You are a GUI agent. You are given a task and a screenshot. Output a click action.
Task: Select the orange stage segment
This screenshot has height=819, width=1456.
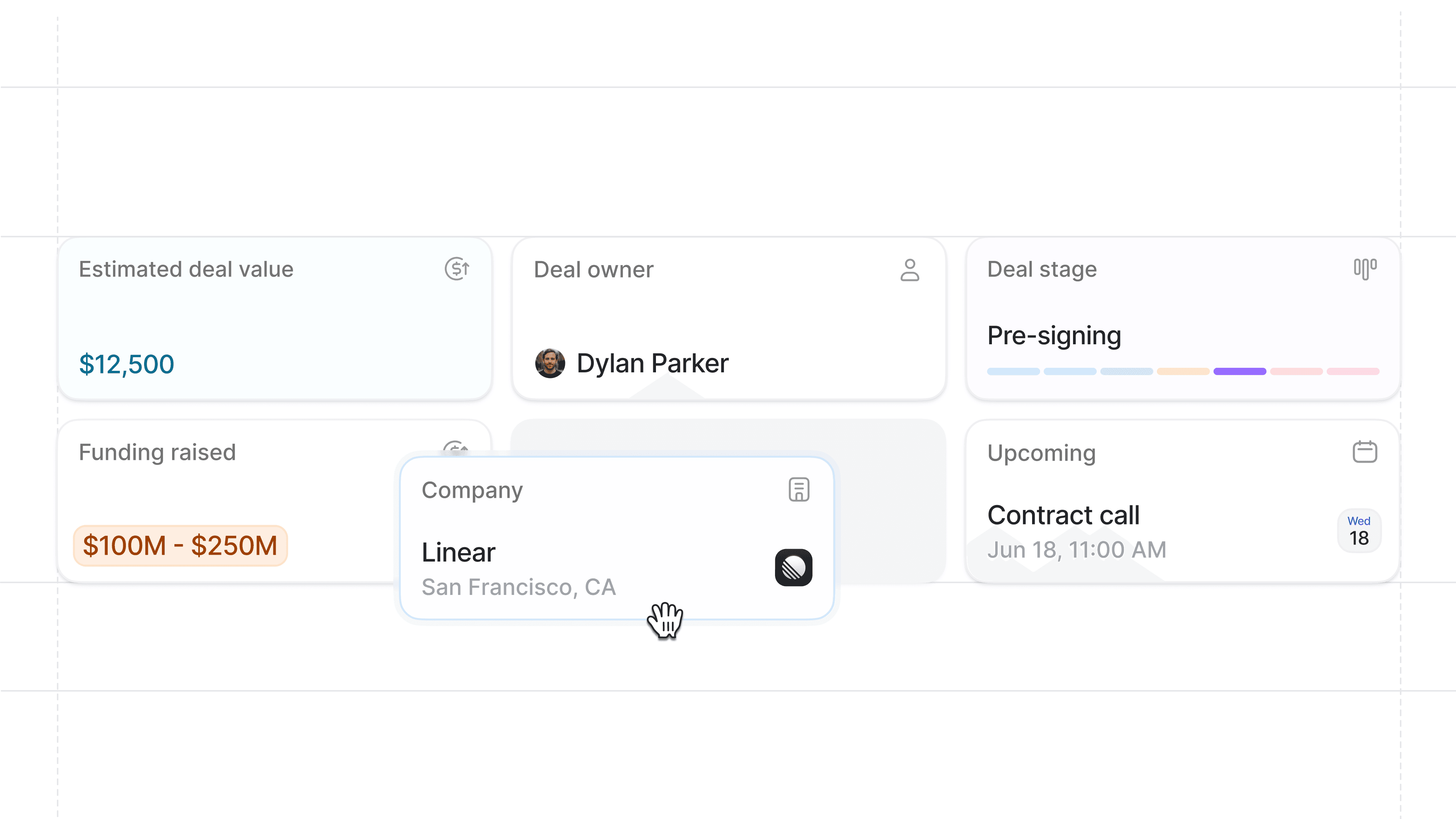[x=1183, y=371]
